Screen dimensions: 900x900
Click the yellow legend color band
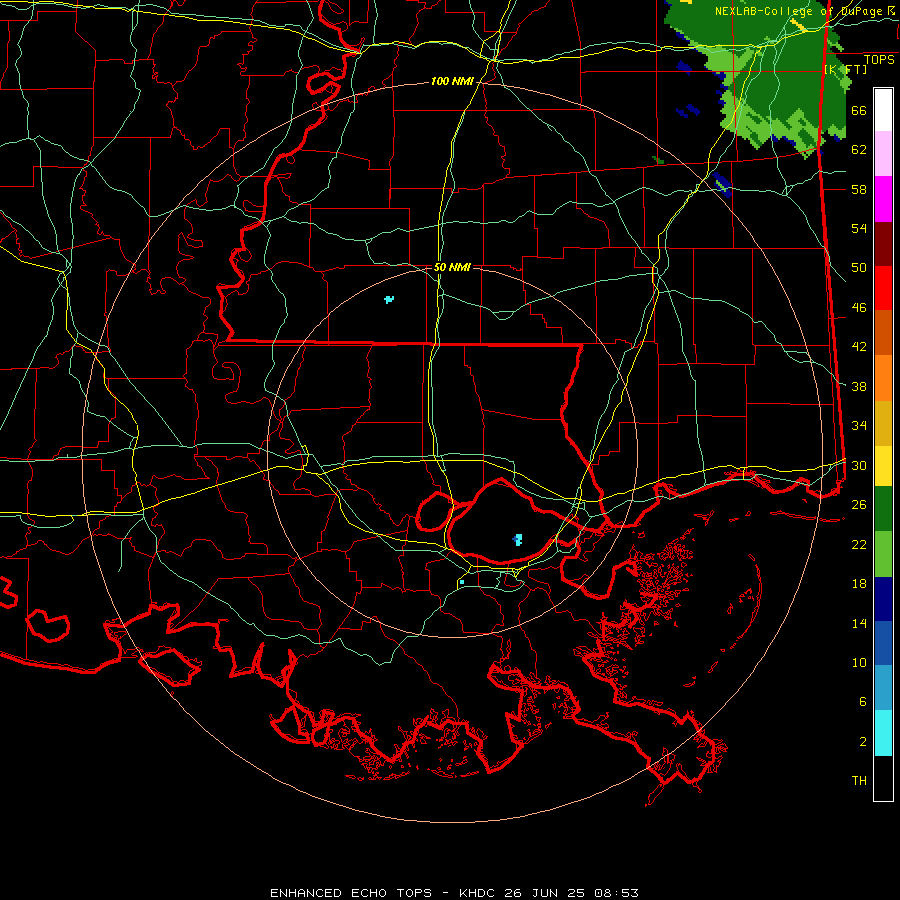coord(883,465)
